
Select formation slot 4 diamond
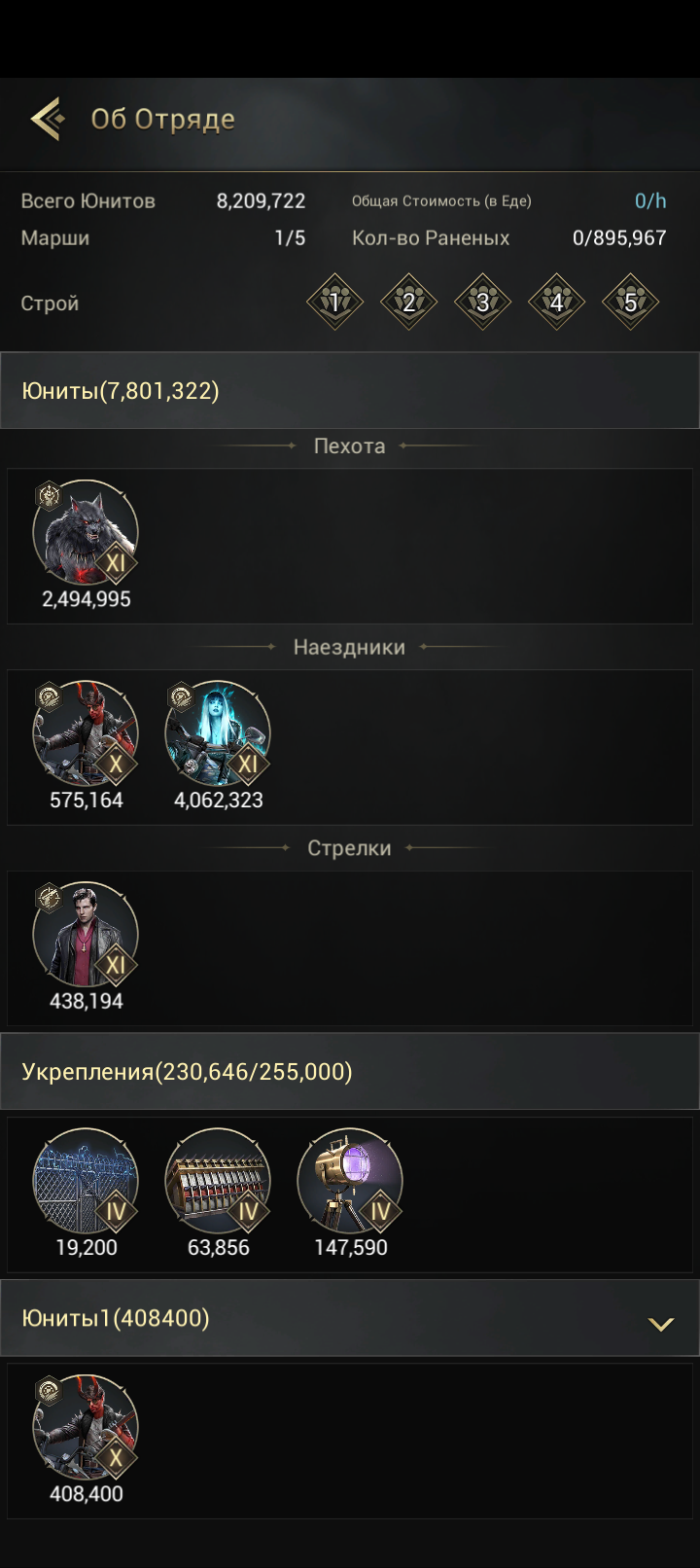click(556, 302)
